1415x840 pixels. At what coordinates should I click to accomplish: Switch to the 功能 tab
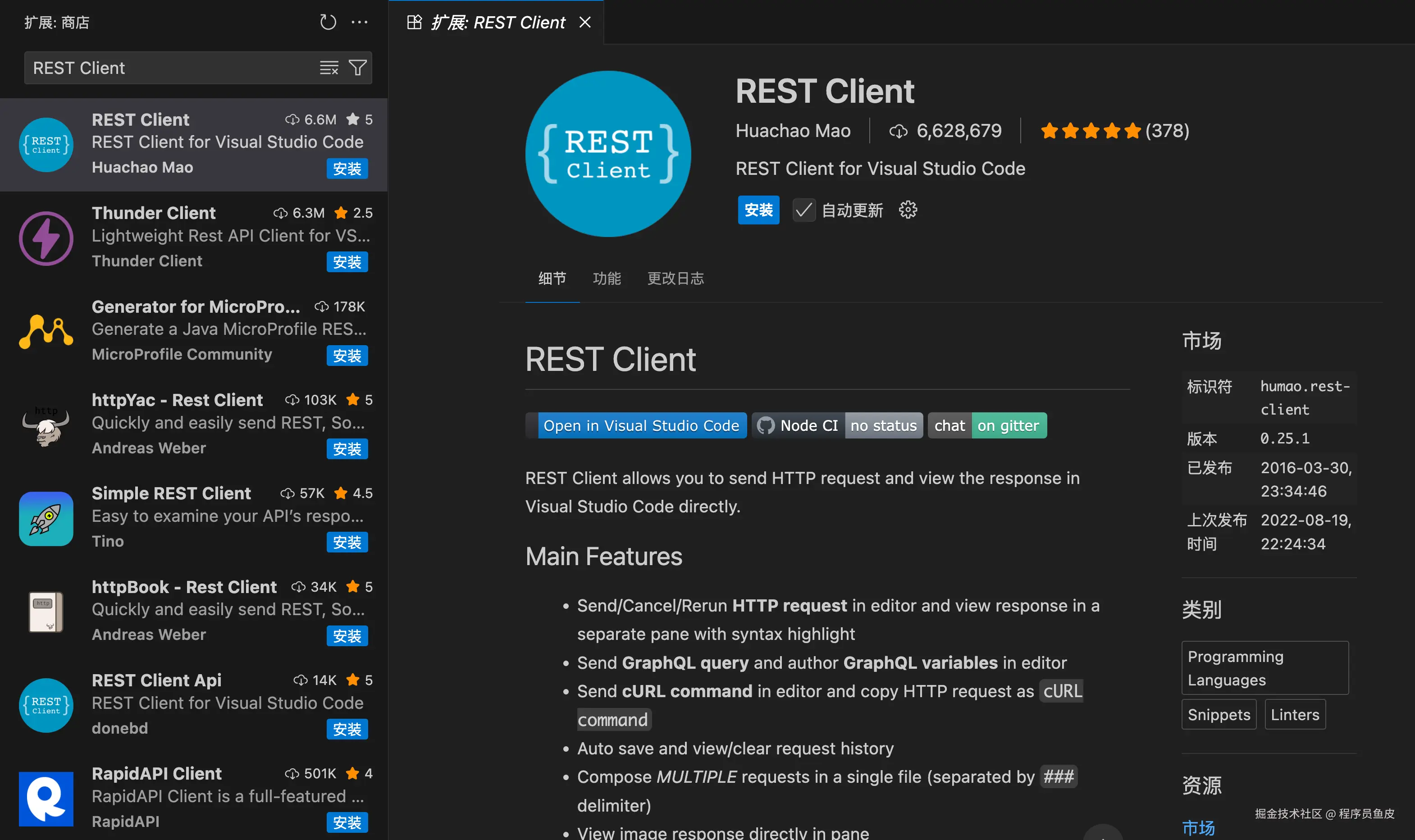pos(606,278)
